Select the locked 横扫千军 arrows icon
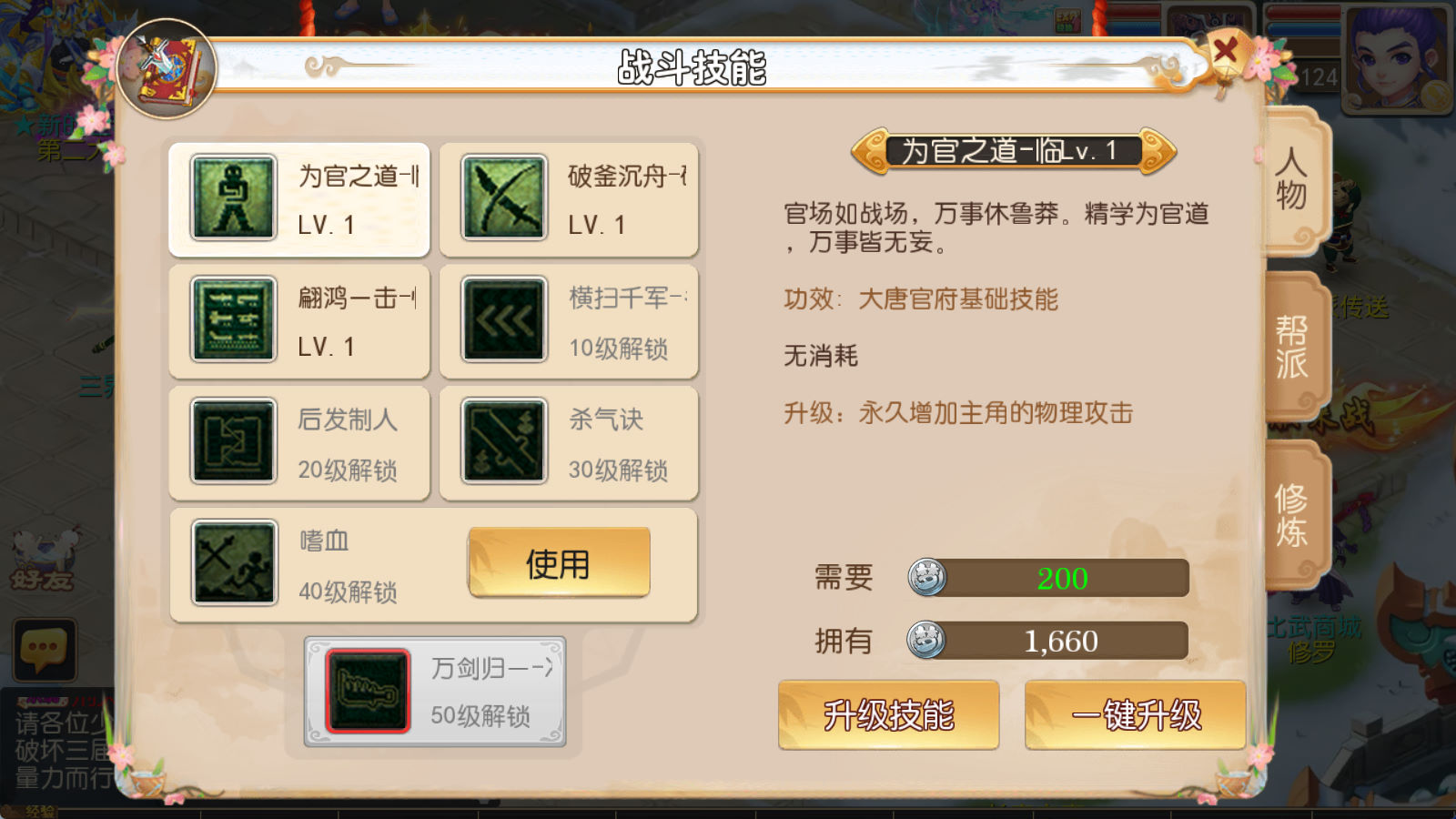Image resolution: width=1456 pixels, height=819 pixels. [503, 319]
